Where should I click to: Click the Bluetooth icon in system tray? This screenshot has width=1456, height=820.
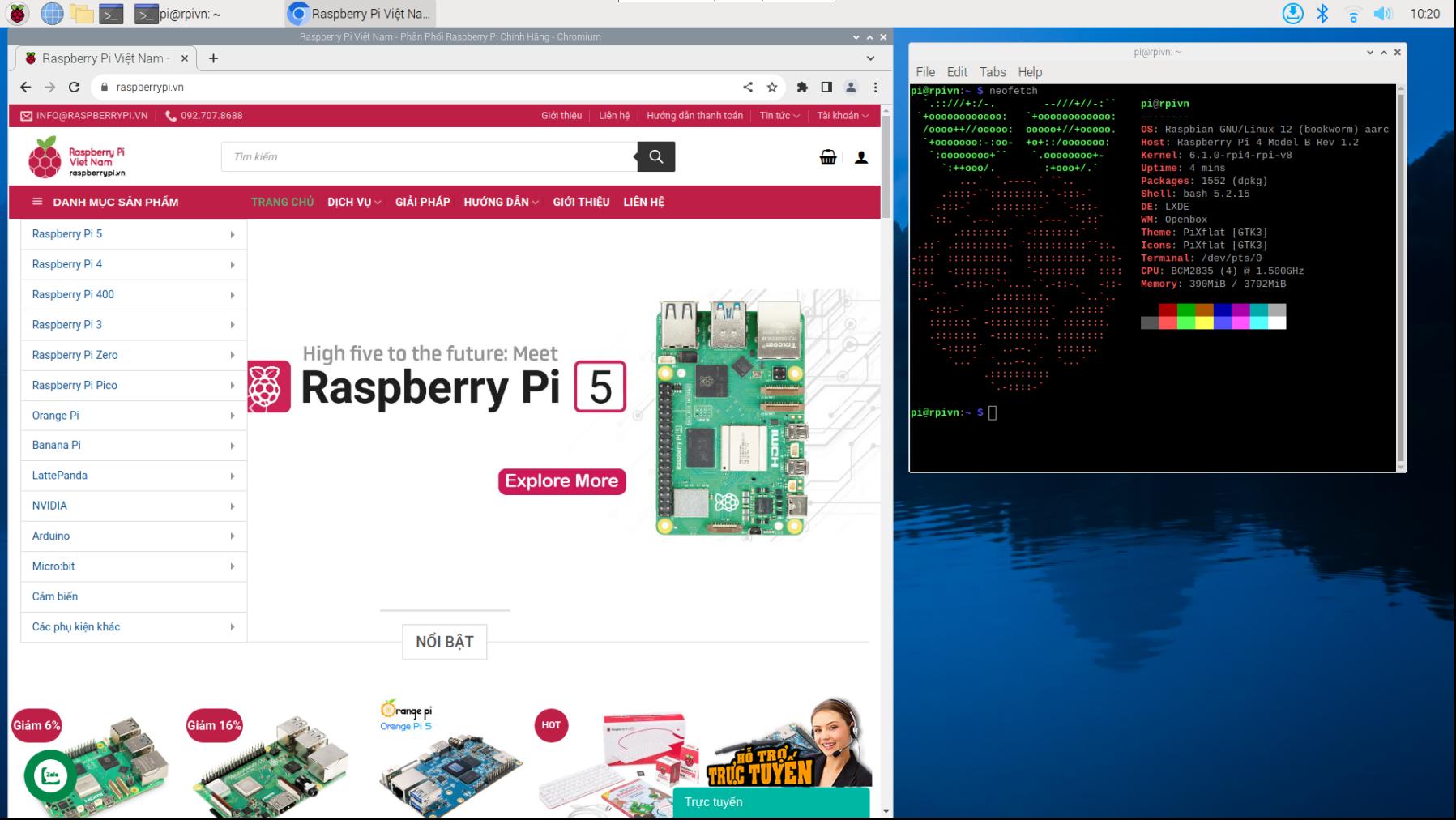point(1322,14)
